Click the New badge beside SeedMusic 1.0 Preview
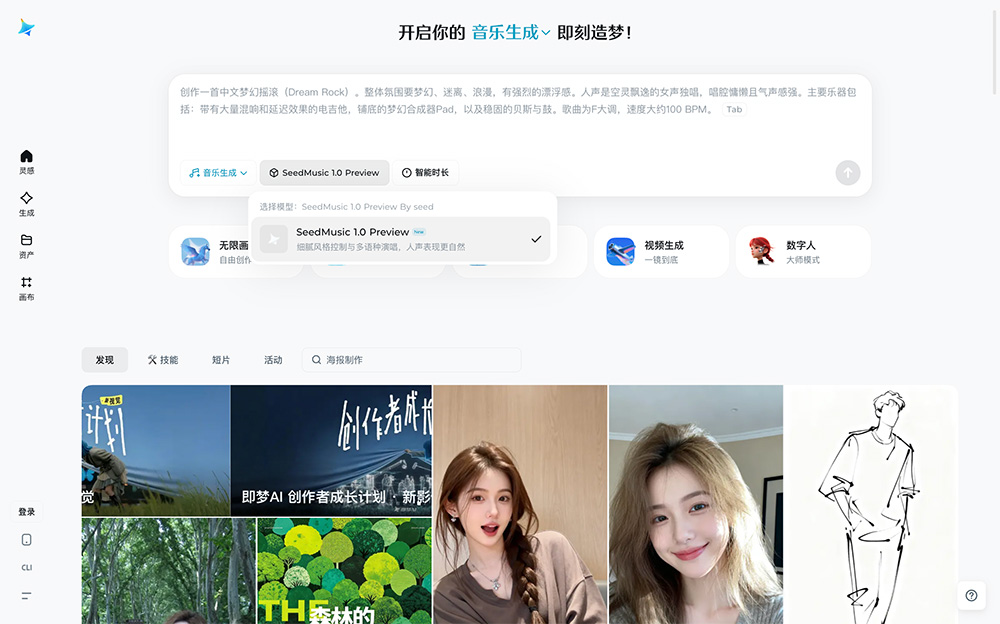The height and width of the screenshot is (624, 1000). coord(419,232)
